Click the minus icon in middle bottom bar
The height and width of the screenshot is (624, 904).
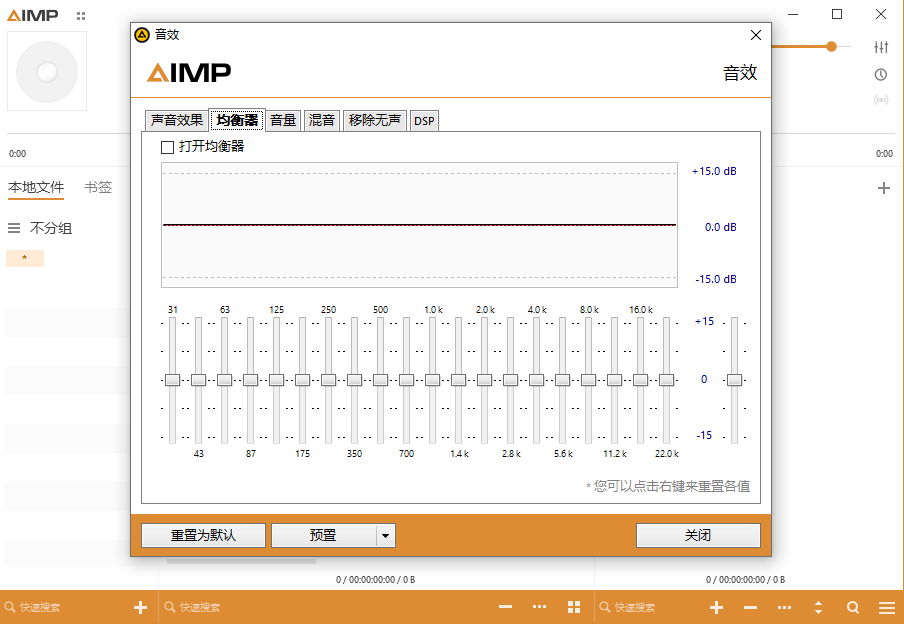(506, 607)
